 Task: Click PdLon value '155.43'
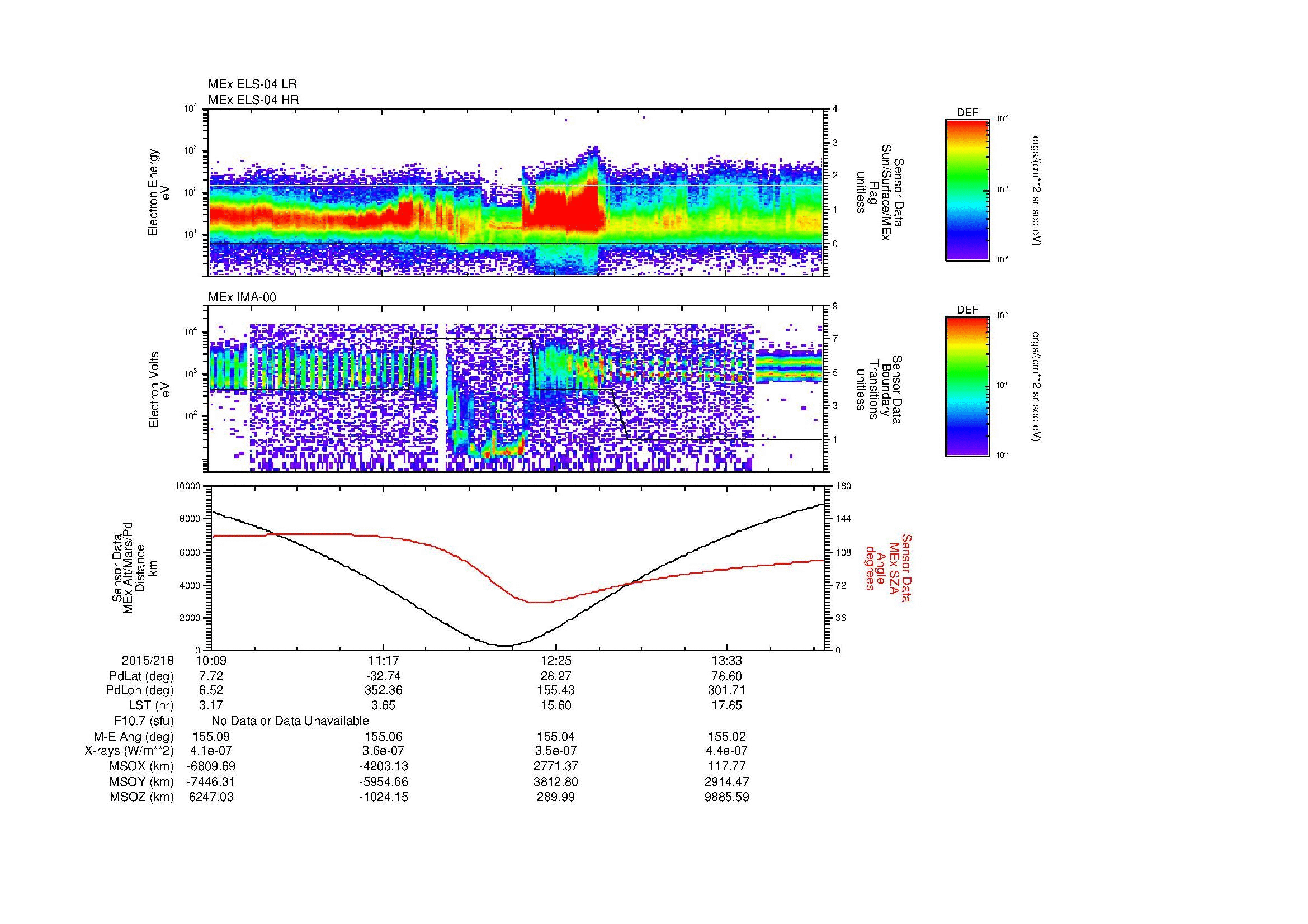[556, 690]
